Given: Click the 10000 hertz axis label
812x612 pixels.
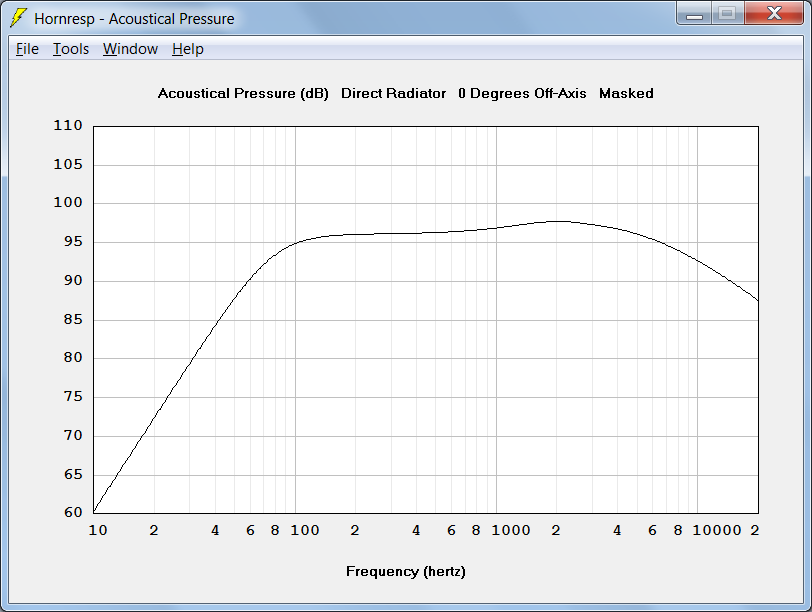Looking at the screenshot, I should point(717,530).
